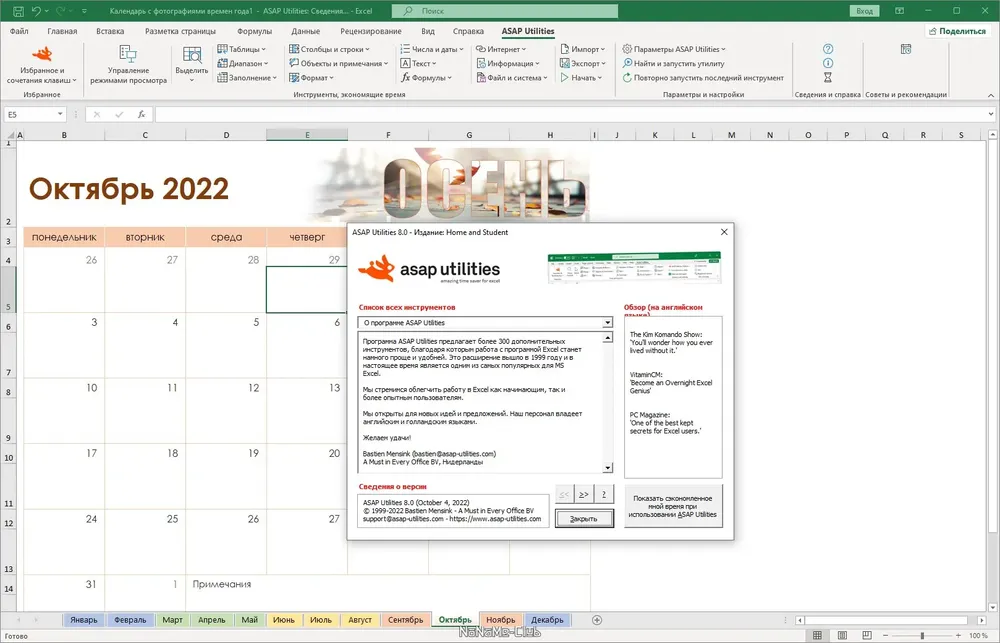Open the help question mark icon in ribbon
1000x643 pixels.
click(x=828, y=49)
